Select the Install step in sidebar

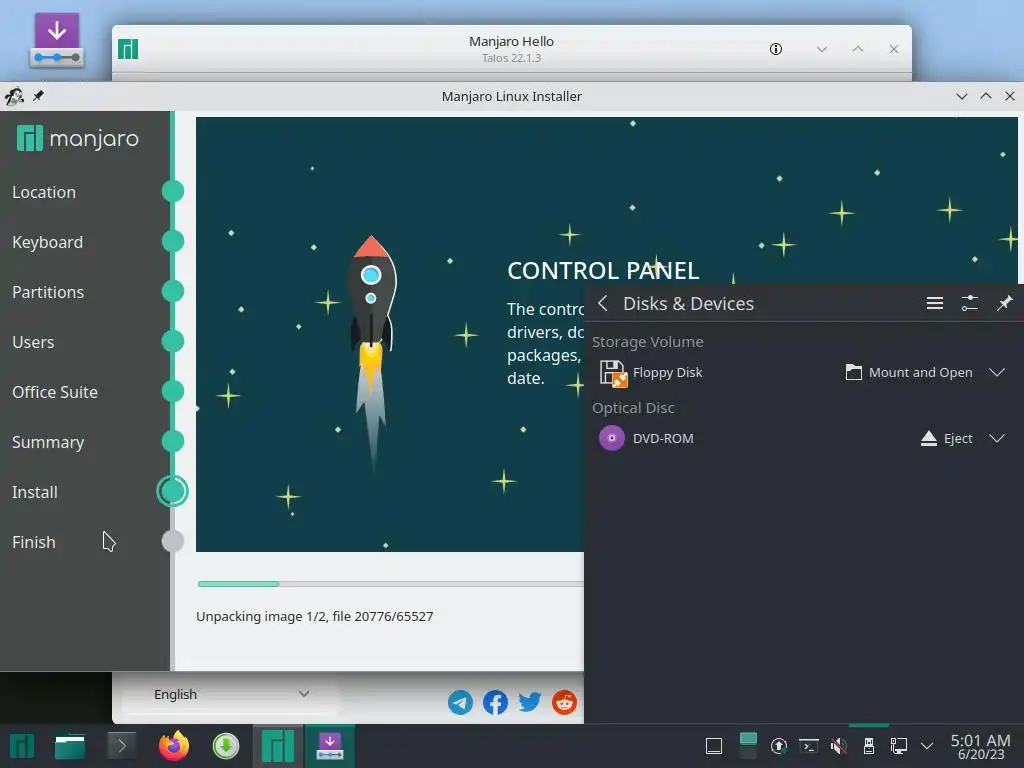pyautogui.click(x=35, y=492)
